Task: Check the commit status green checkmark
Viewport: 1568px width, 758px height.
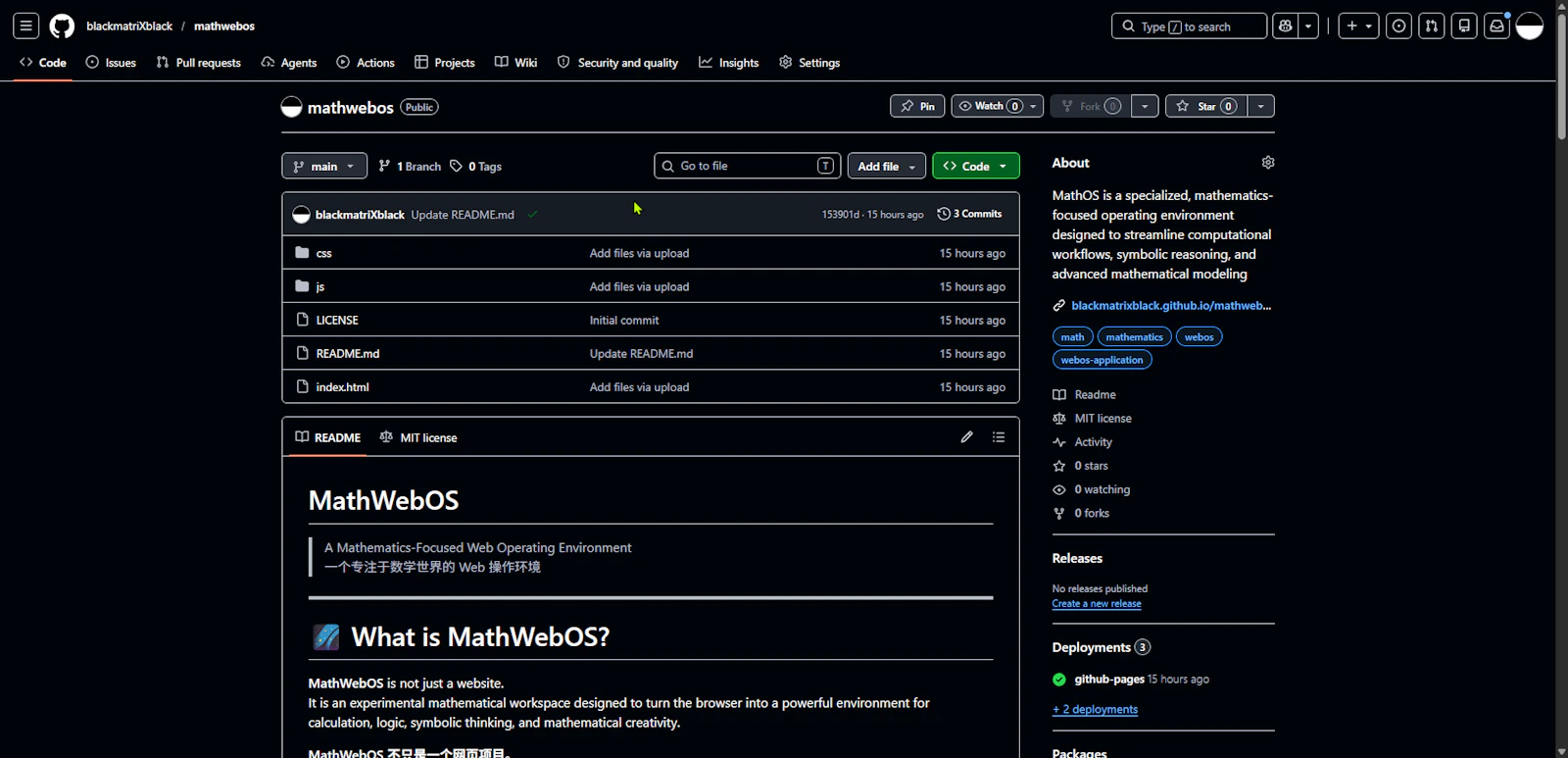Action: (532, 215)
